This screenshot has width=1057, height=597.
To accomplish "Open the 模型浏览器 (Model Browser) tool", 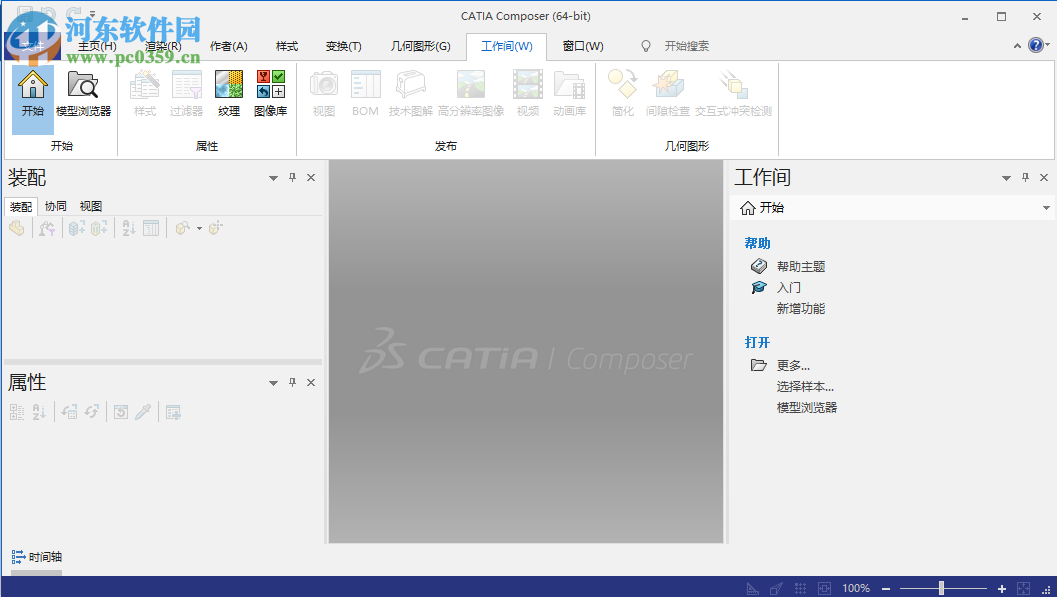I will (x=83, y=93).
